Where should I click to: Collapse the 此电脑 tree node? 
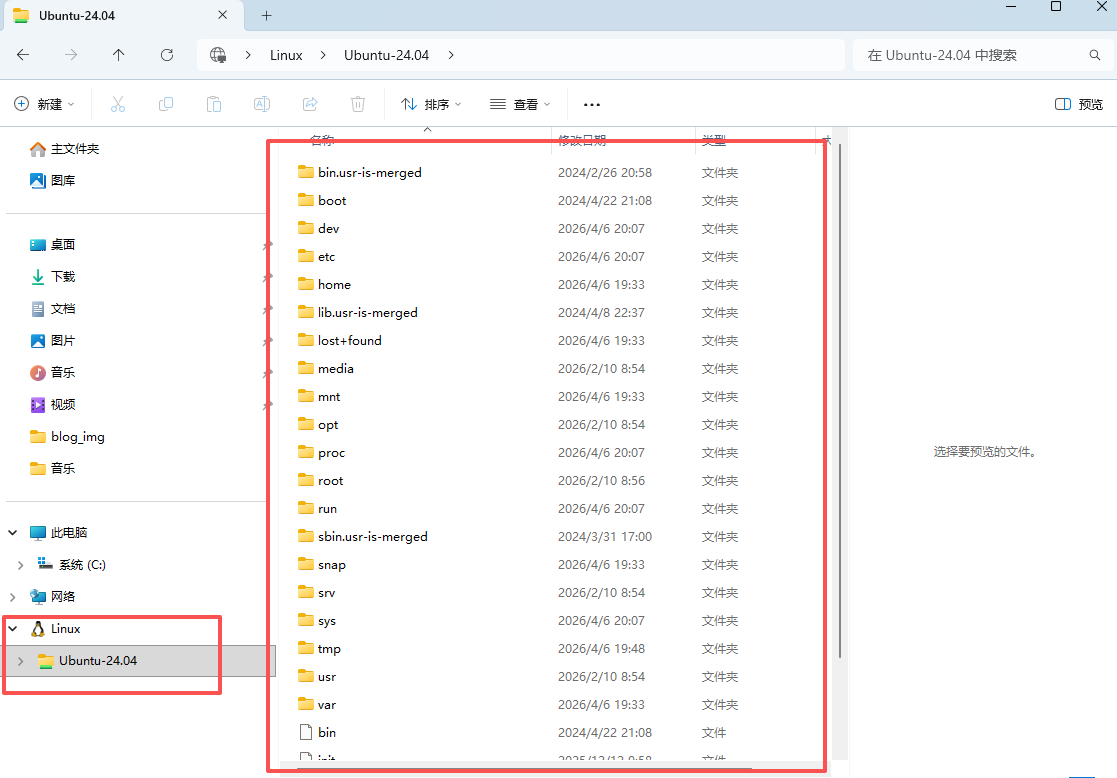[13, 532]
